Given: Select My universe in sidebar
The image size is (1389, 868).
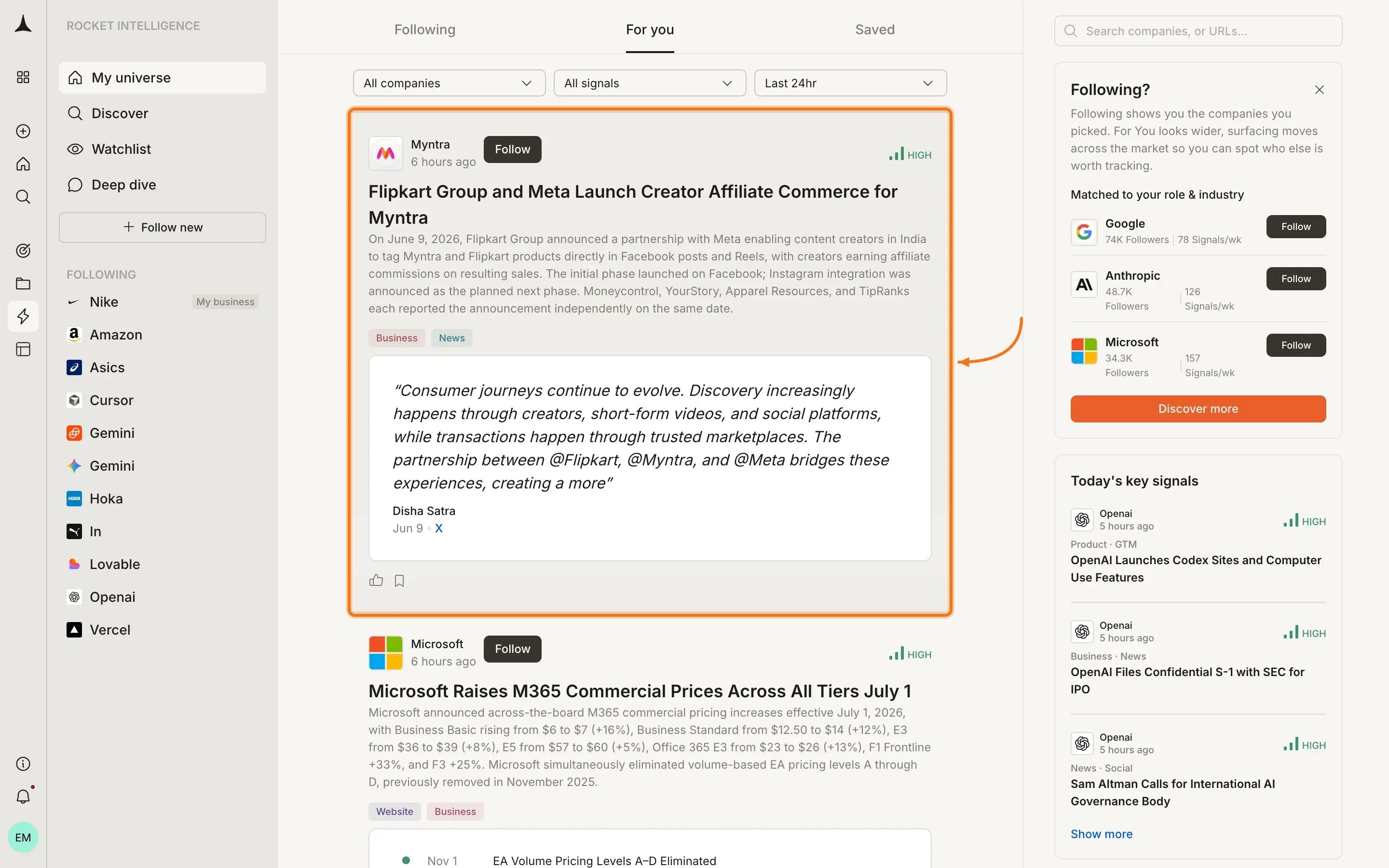Looking at the screenshot, I should tap(163, 78).
